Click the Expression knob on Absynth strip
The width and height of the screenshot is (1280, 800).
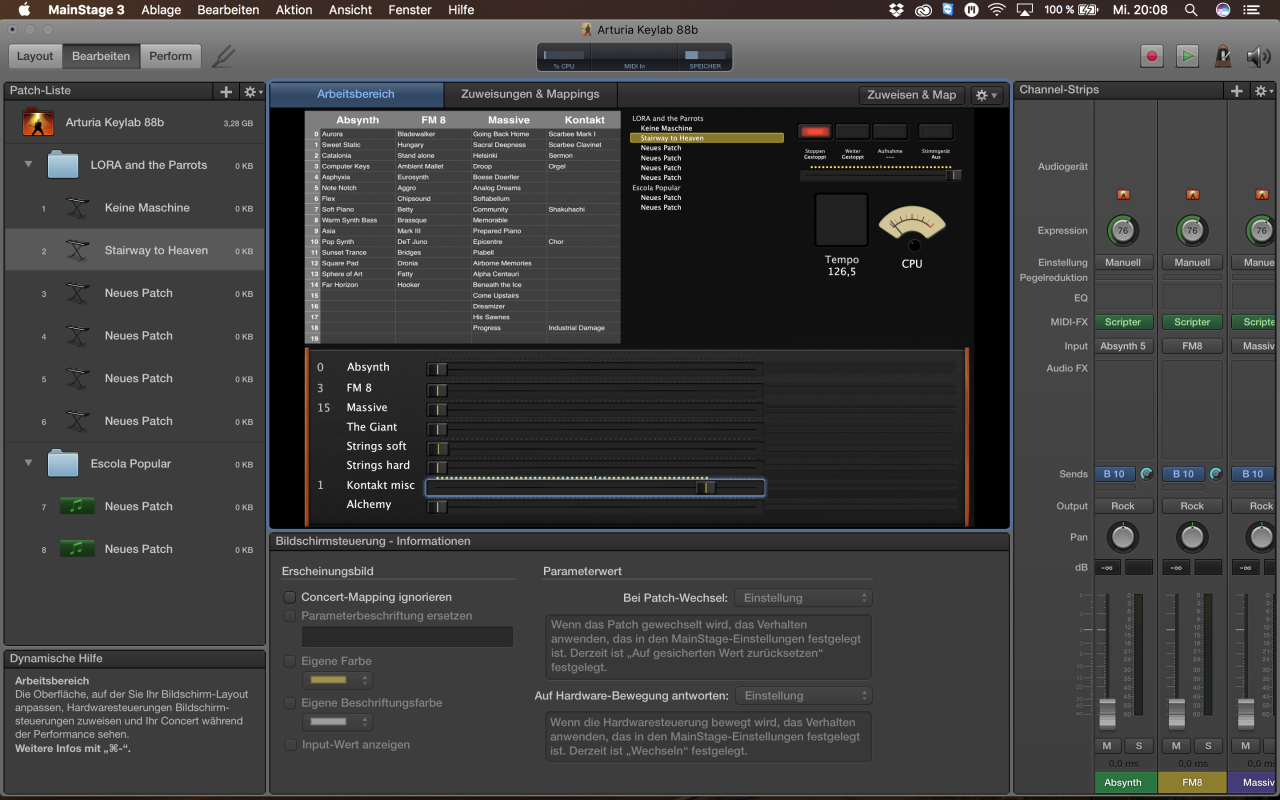[x=1123, y=230]
